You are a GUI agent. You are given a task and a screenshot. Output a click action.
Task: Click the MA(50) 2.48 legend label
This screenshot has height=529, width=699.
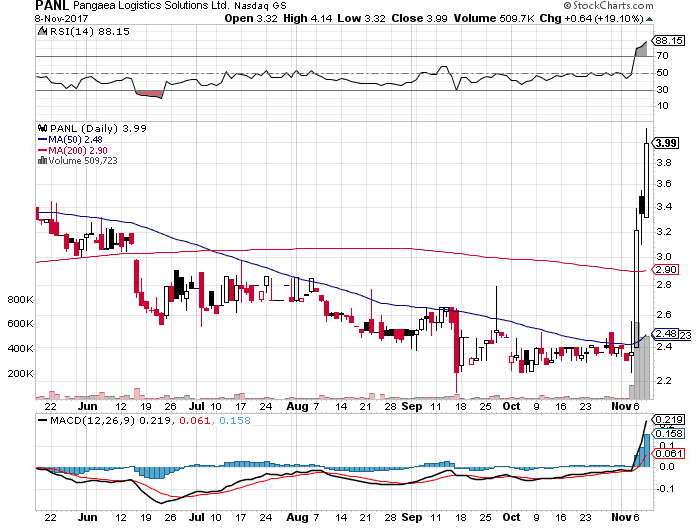pyautogui.click(x=75, y=139)
